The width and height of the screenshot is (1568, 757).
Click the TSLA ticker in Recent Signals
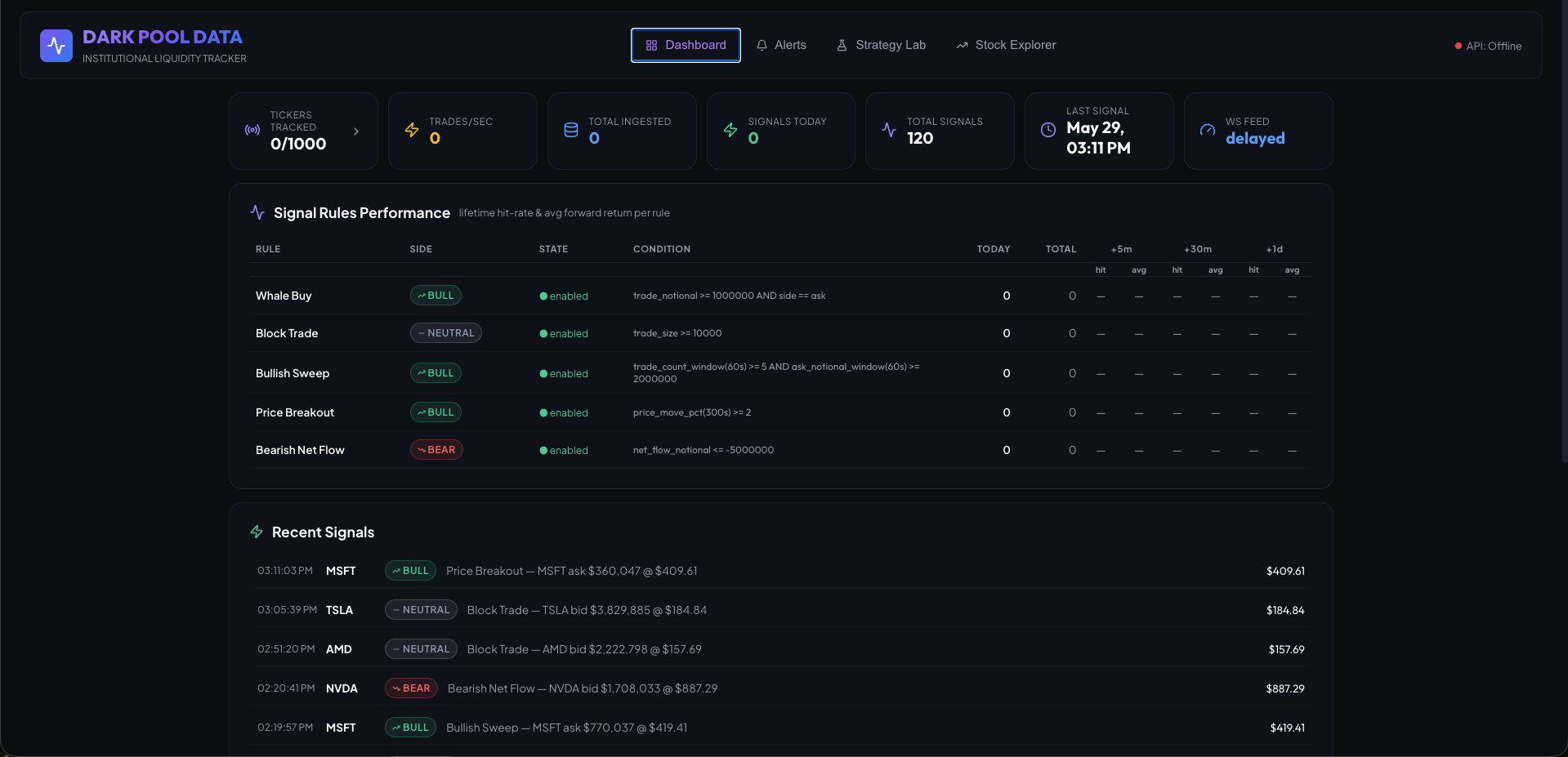coord(339,610)
